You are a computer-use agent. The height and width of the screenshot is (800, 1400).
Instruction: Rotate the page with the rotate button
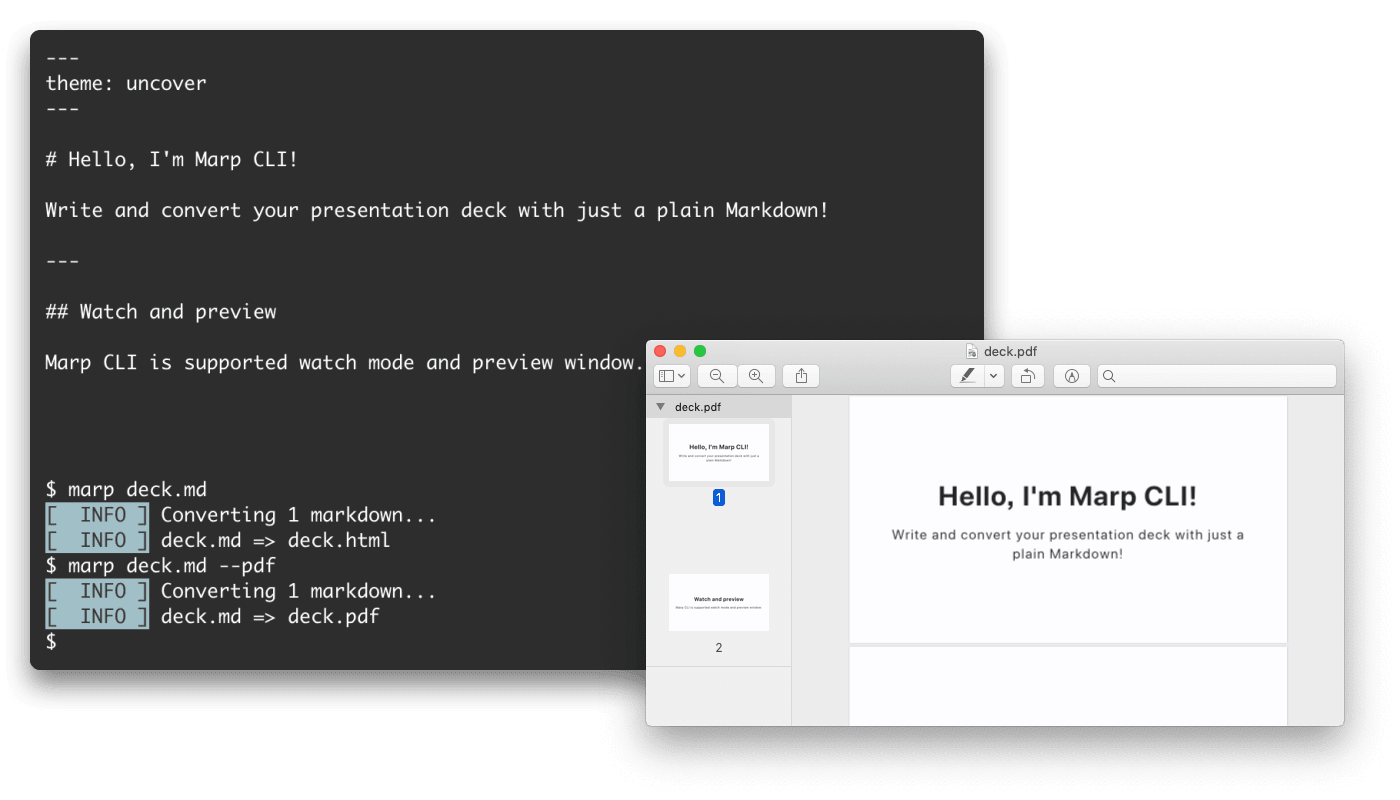coord(1028,376)
